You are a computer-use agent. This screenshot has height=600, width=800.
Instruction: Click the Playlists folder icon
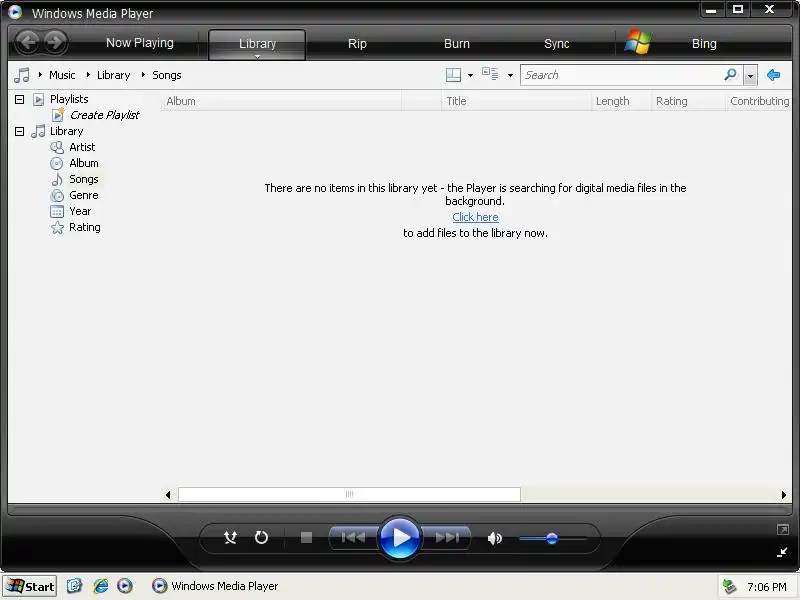[38, 99]
